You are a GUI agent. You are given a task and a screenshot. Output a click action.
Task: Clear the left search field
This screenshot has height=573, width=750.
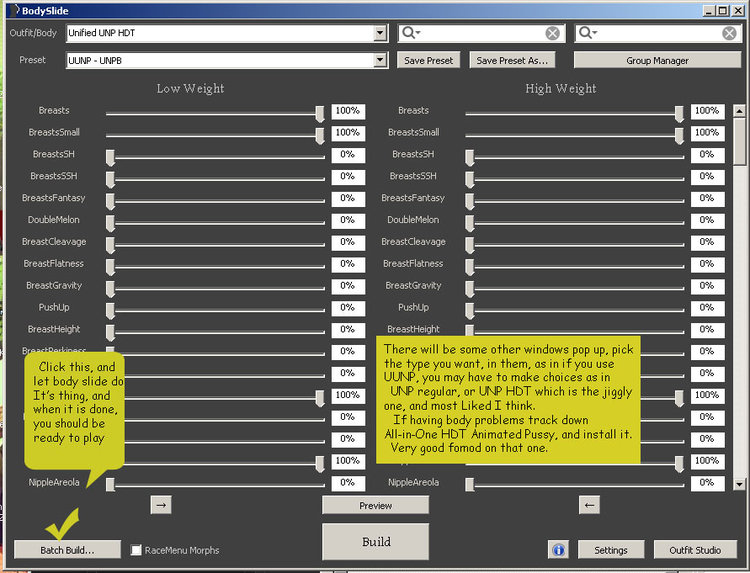coord(552,33)
